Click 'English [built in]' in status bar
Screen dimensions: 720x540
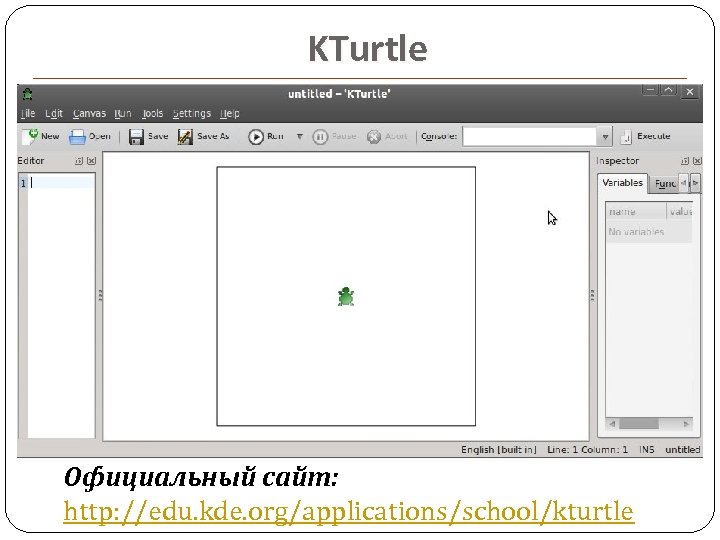coord(499,450)
